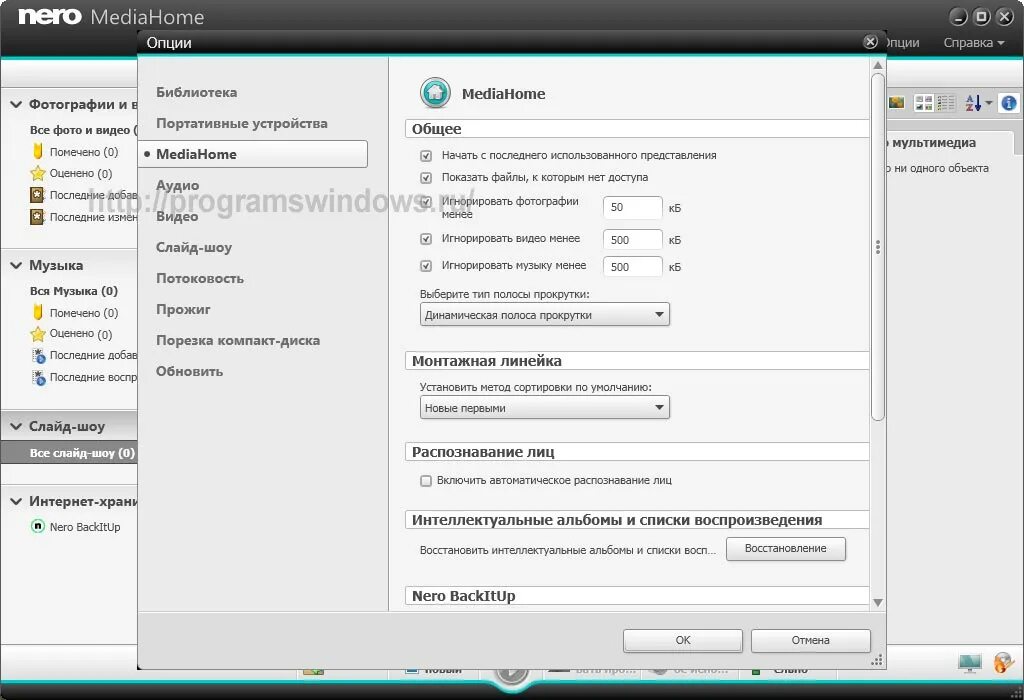Click the monitor icon at bottom right

click(x=970, y=663)
